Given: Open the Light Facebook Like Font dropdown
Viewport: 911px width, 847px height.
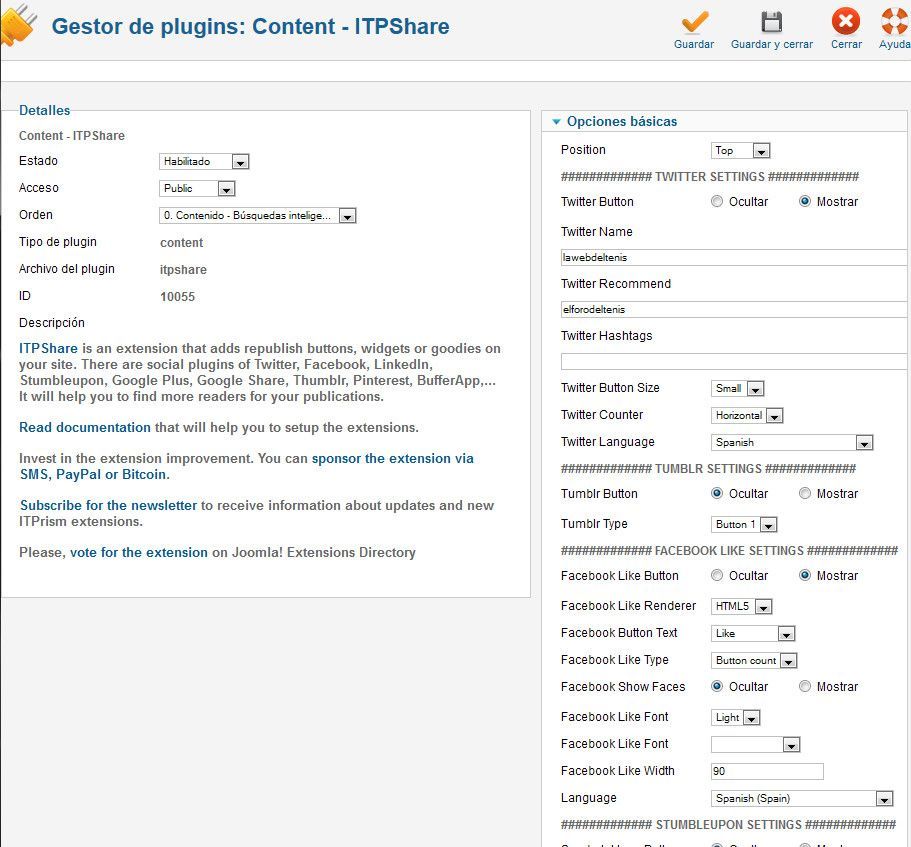Looking at the screenshot, I should tap(736, 717).
